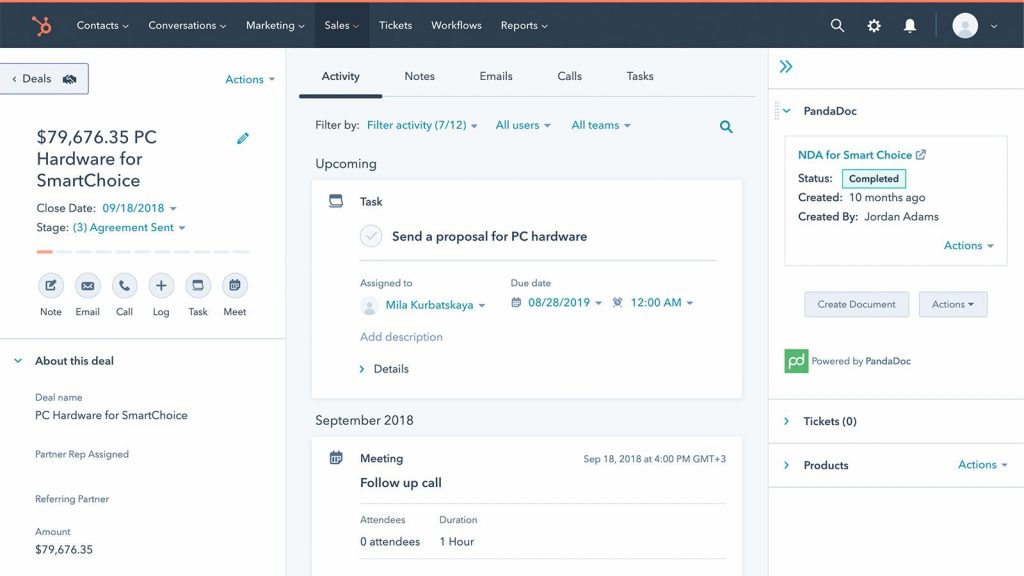Switch to the Emails tab
Screen dimensions: 1024x576
pyautogui.click(x=495, y=75)
